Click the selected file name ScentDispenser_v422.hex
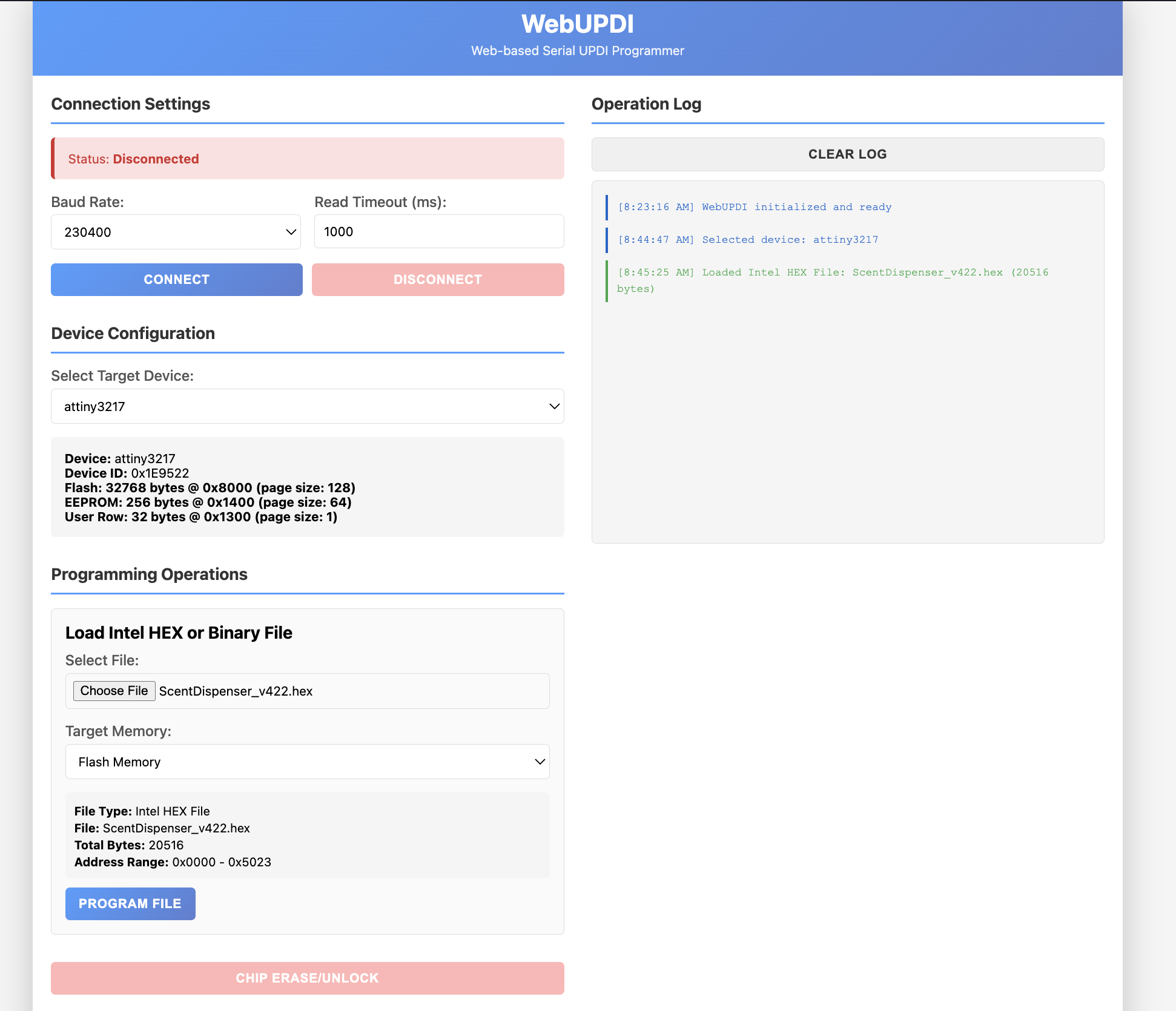 pyautogui.click(x=236, y=691)
